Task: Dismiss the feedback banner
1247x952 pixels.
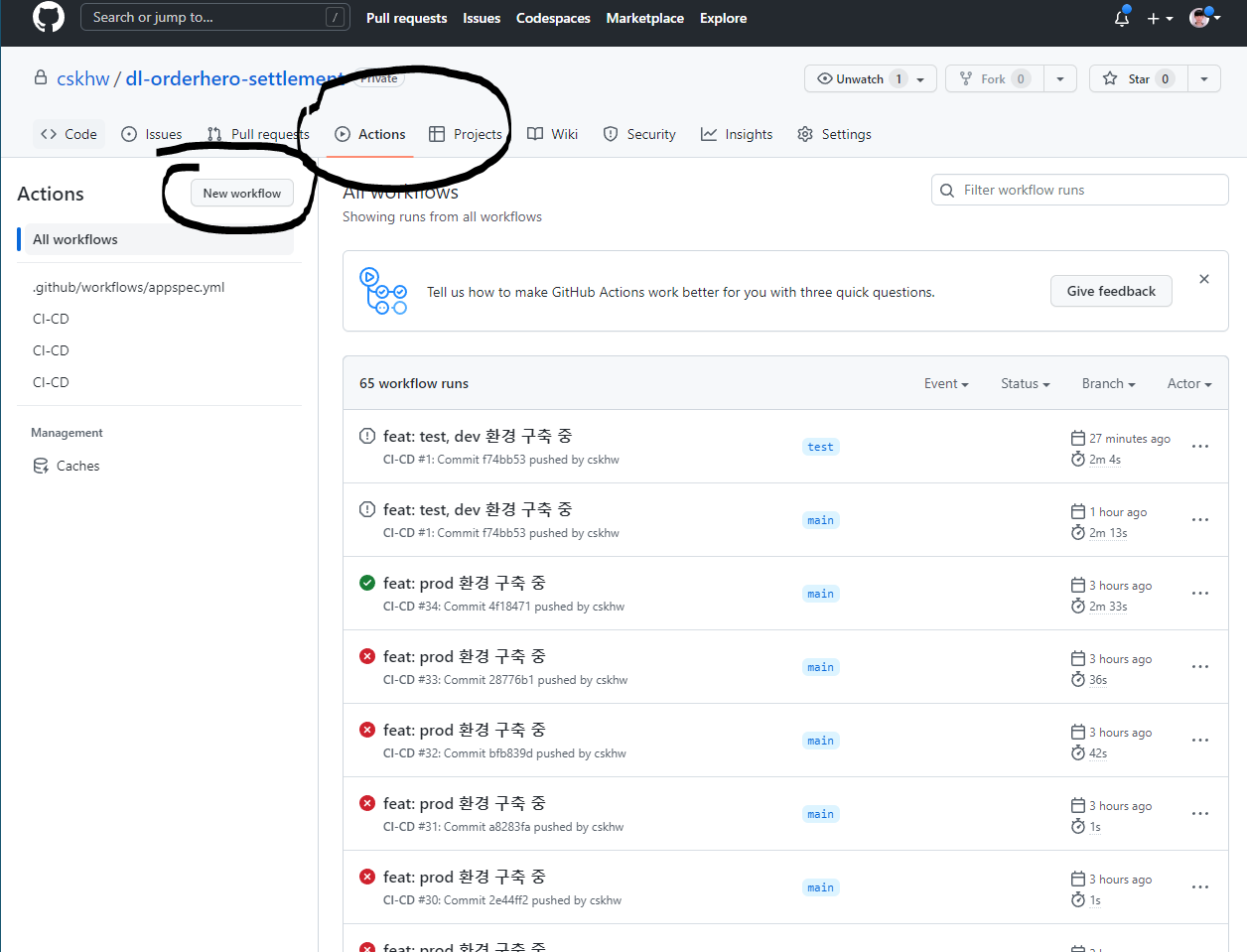Action: pyautogui.click(x=1204, y=279)
